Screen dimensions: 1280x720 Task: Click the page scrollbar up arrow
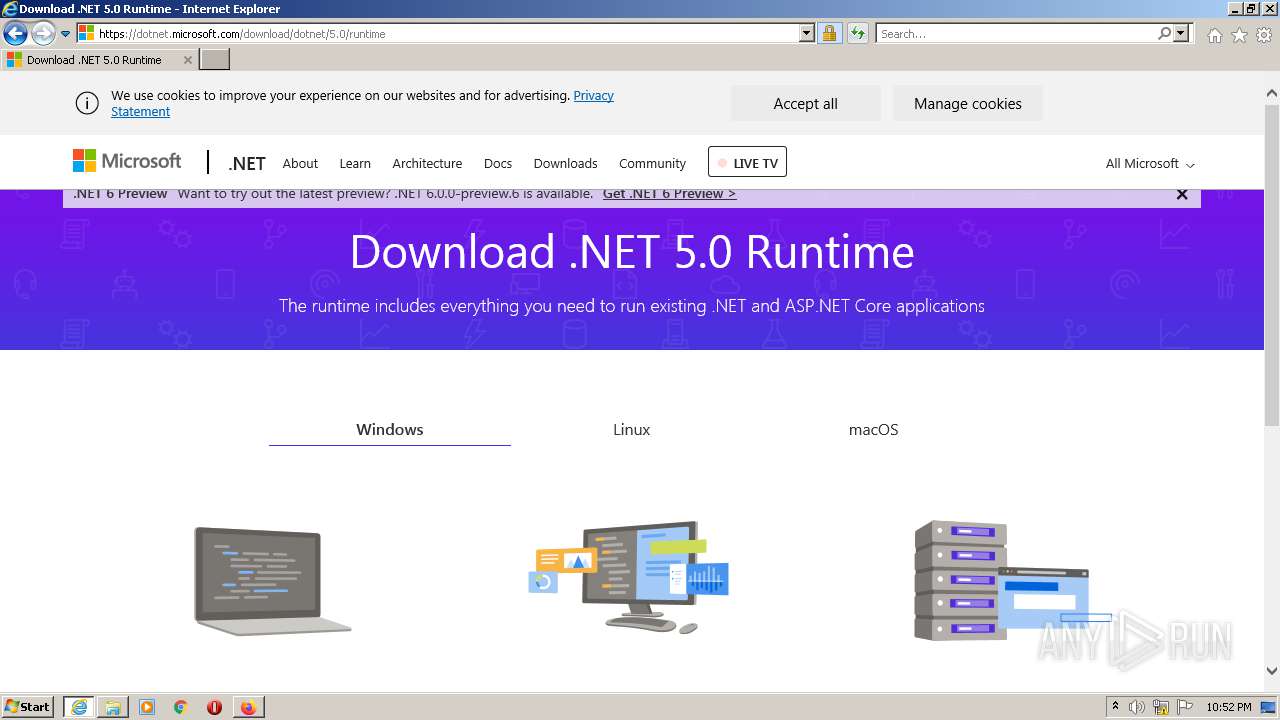coord(1272,93)
